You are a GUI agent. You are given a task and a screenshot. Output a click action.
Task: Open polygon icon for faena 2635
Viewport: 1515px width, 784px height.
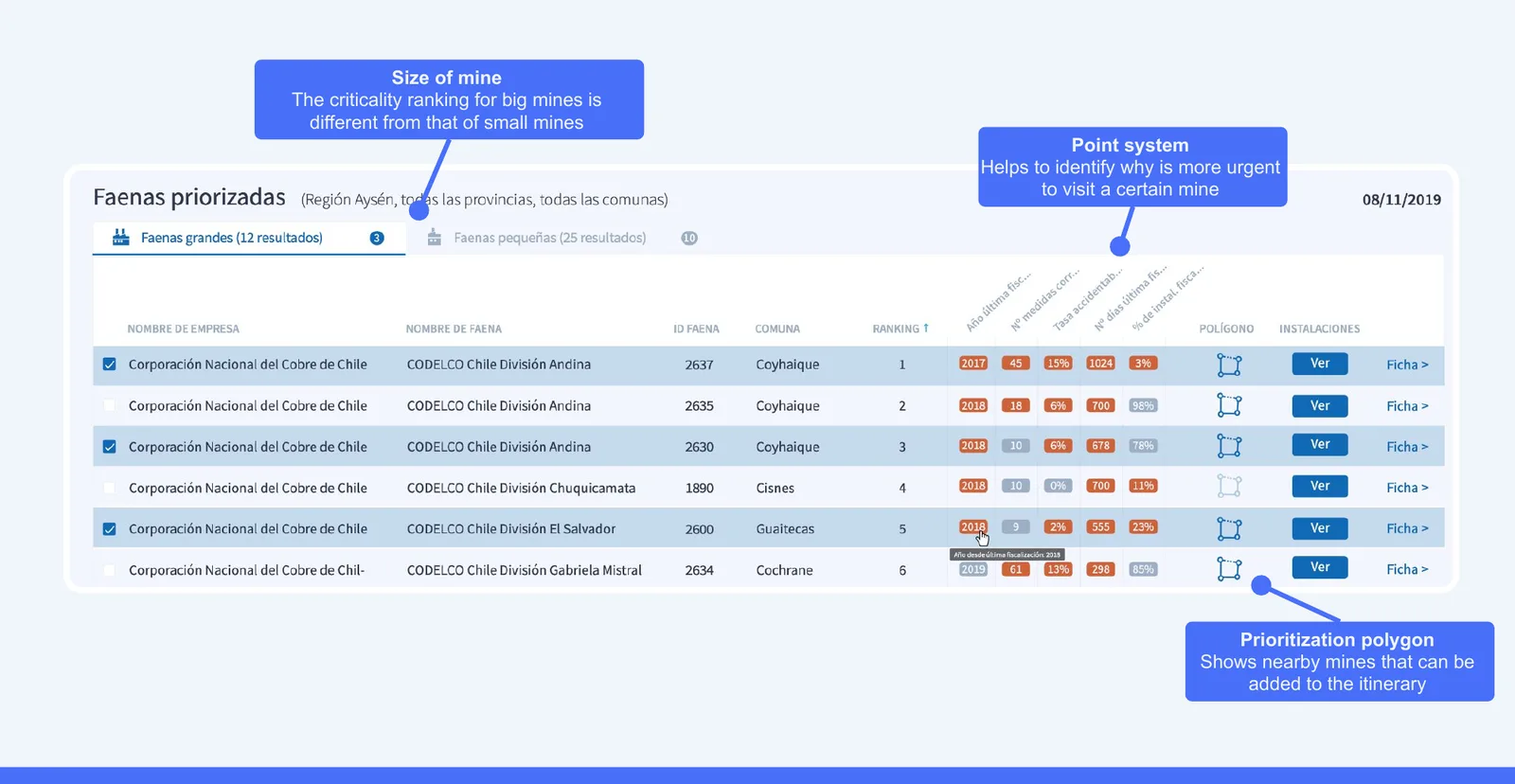pyautogui.click(x=1229, y=405)
